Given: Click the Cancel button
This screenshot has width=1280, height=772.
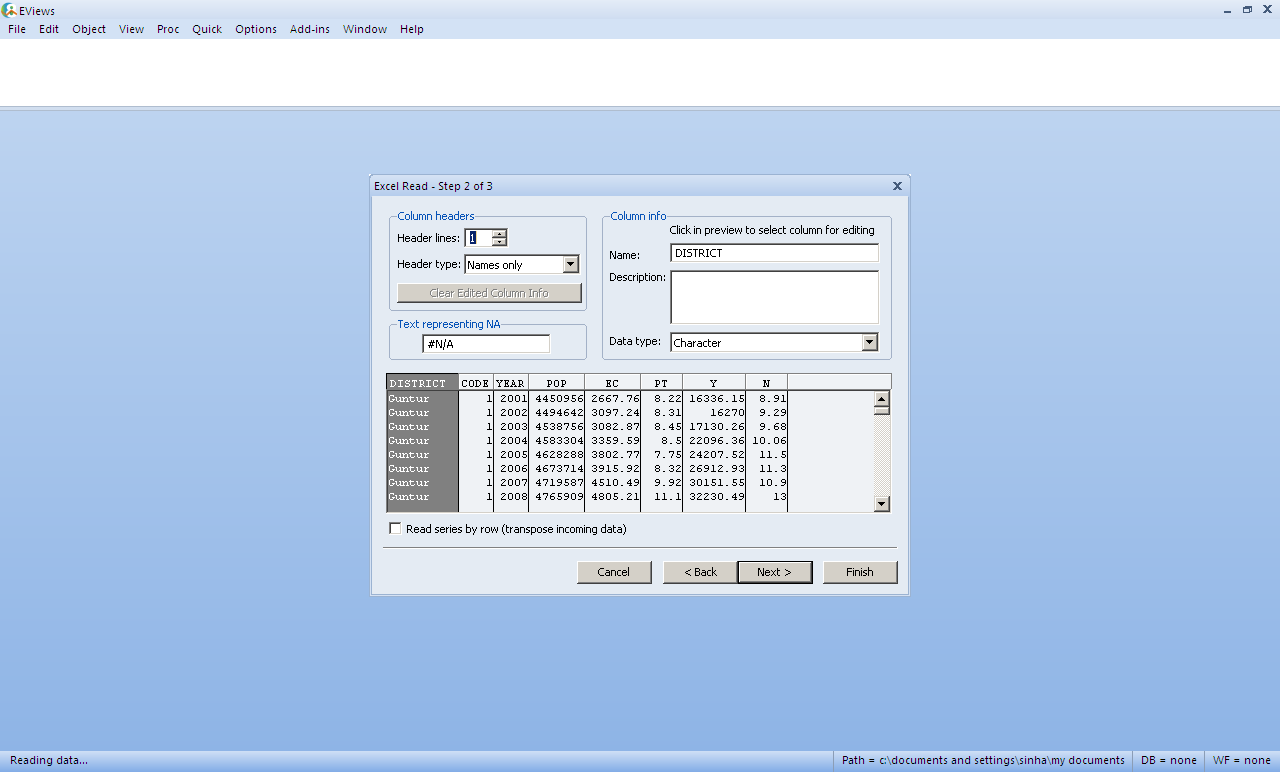Looking at the screenshot, I should (614, 572).
